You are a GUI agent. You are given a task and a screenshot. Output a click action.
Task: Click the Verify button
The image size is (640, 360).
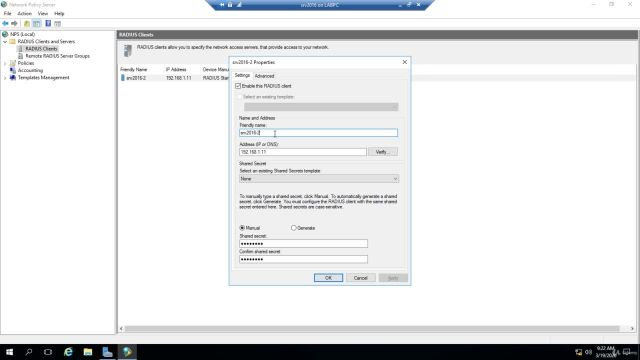coord(382,152)
